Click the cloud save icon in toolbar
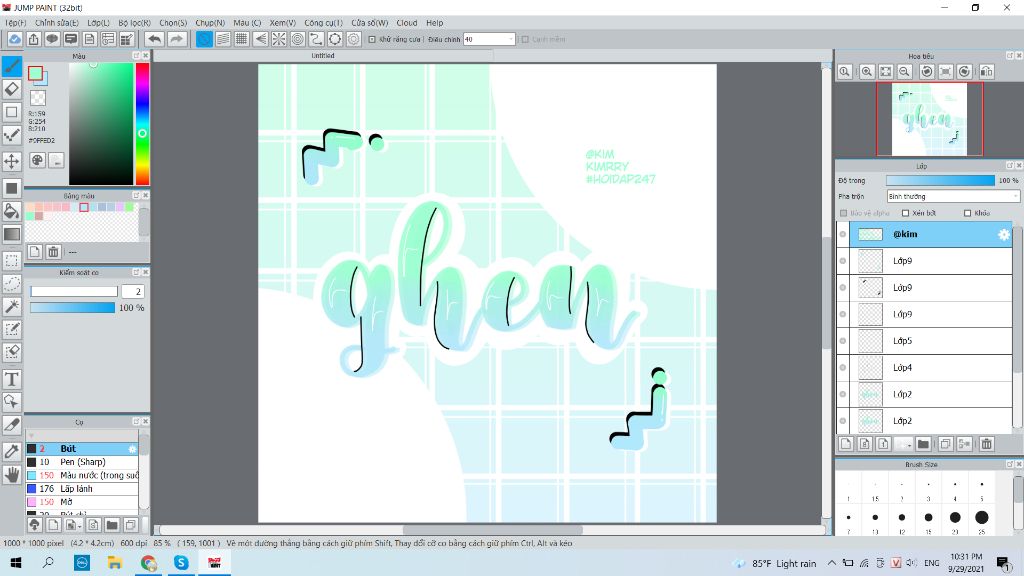Viewport: 1024px width, 576px height. point(14,39)
